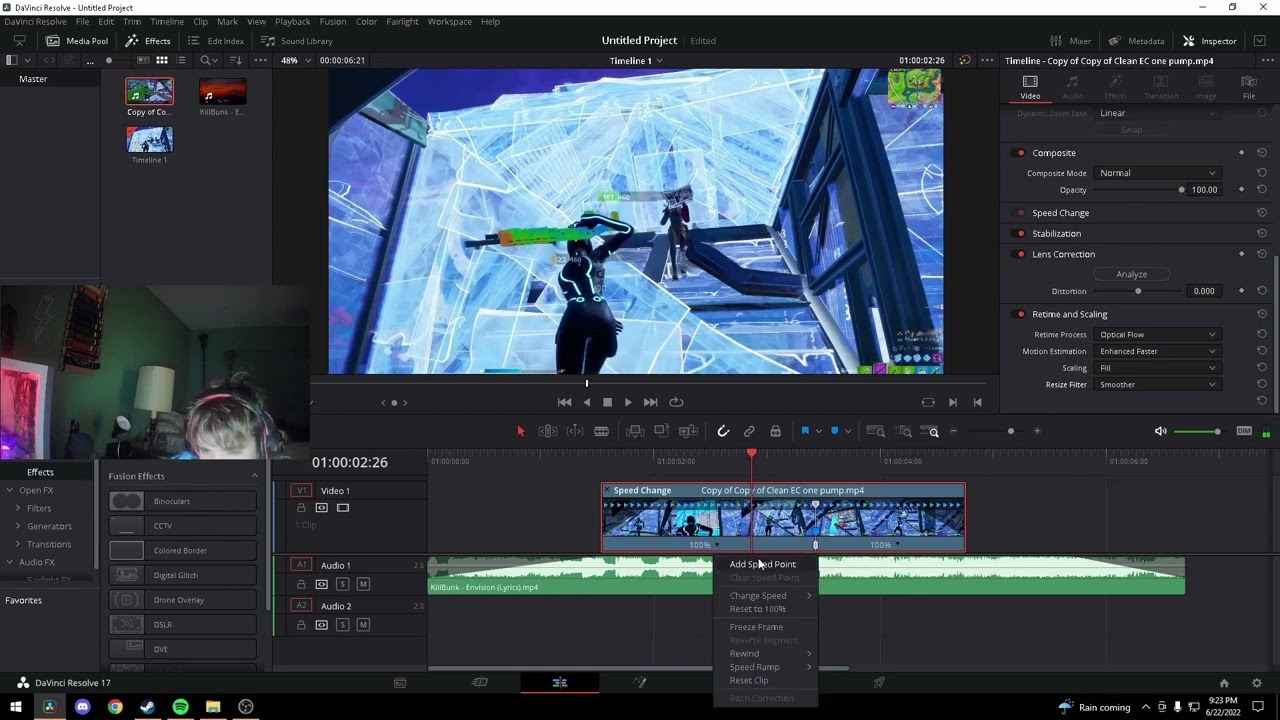Image resolution: width=1280 pixels, height=720 pixels.
Task: Activate the Dynamic Trim Mode tool
Action: [x=575, y=431]
